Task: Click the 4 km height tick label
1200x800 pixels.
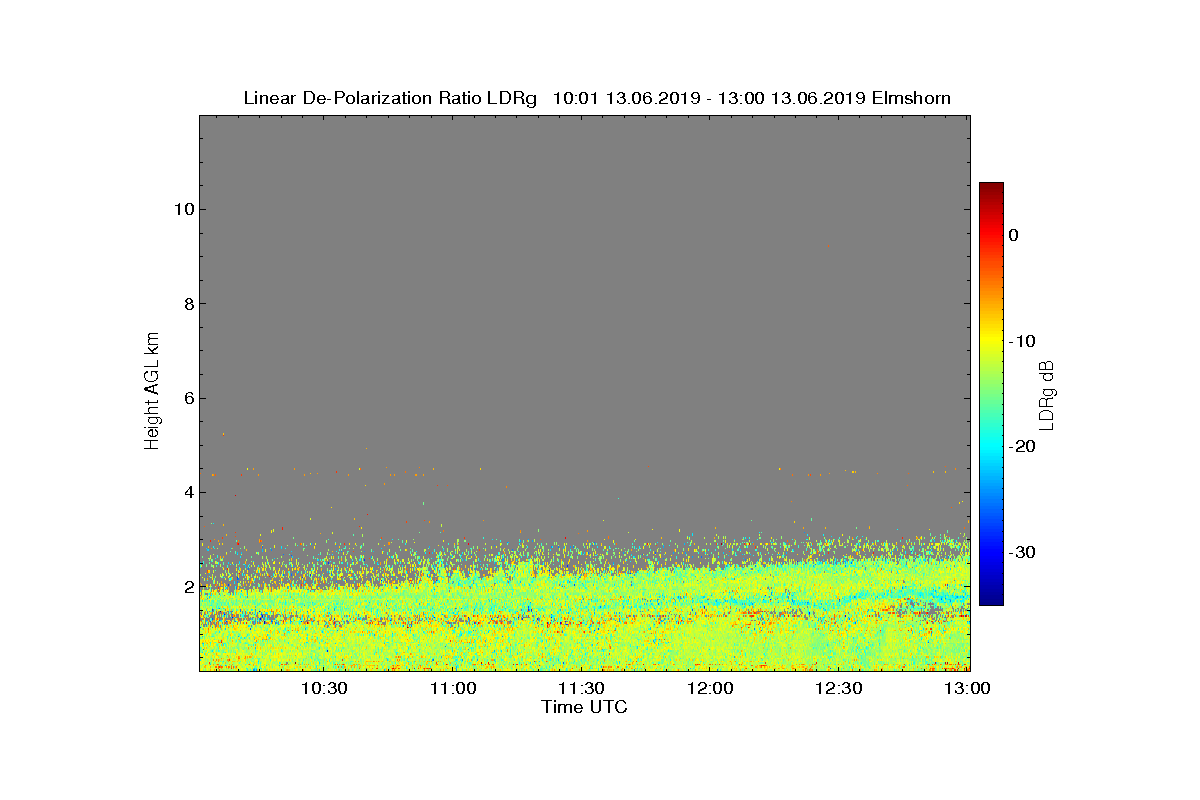Action: coord(188,492)
